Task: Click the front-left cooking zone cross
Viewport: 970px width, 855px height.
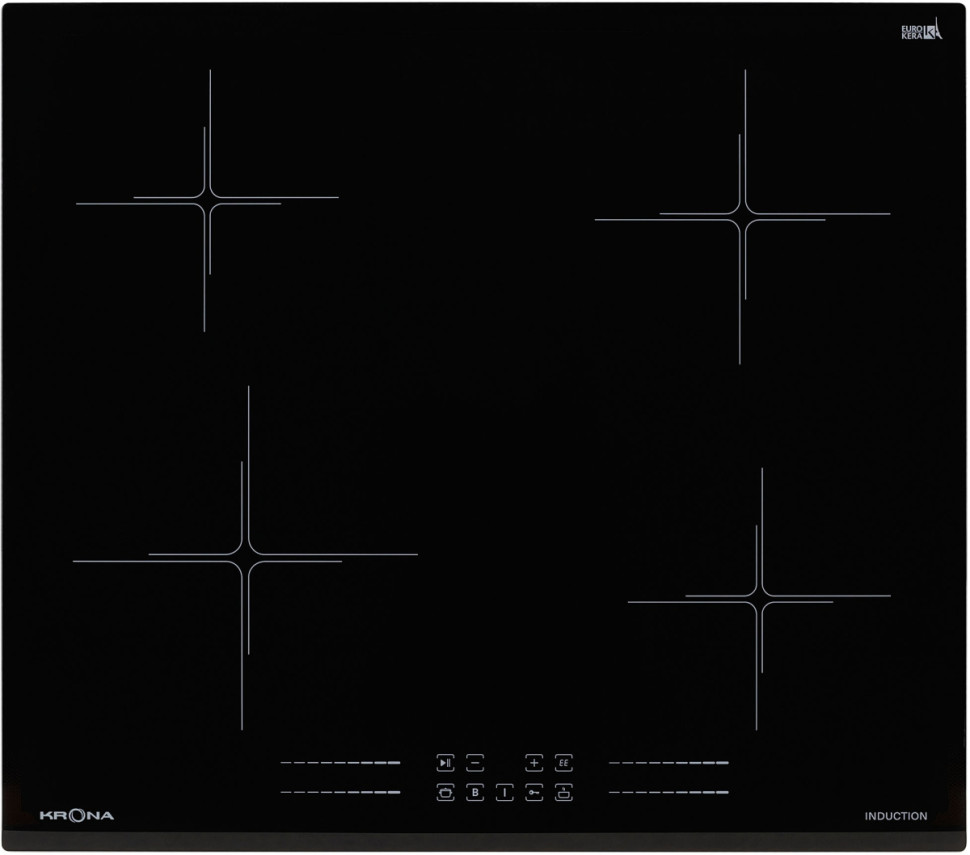Action: [245, 558]
